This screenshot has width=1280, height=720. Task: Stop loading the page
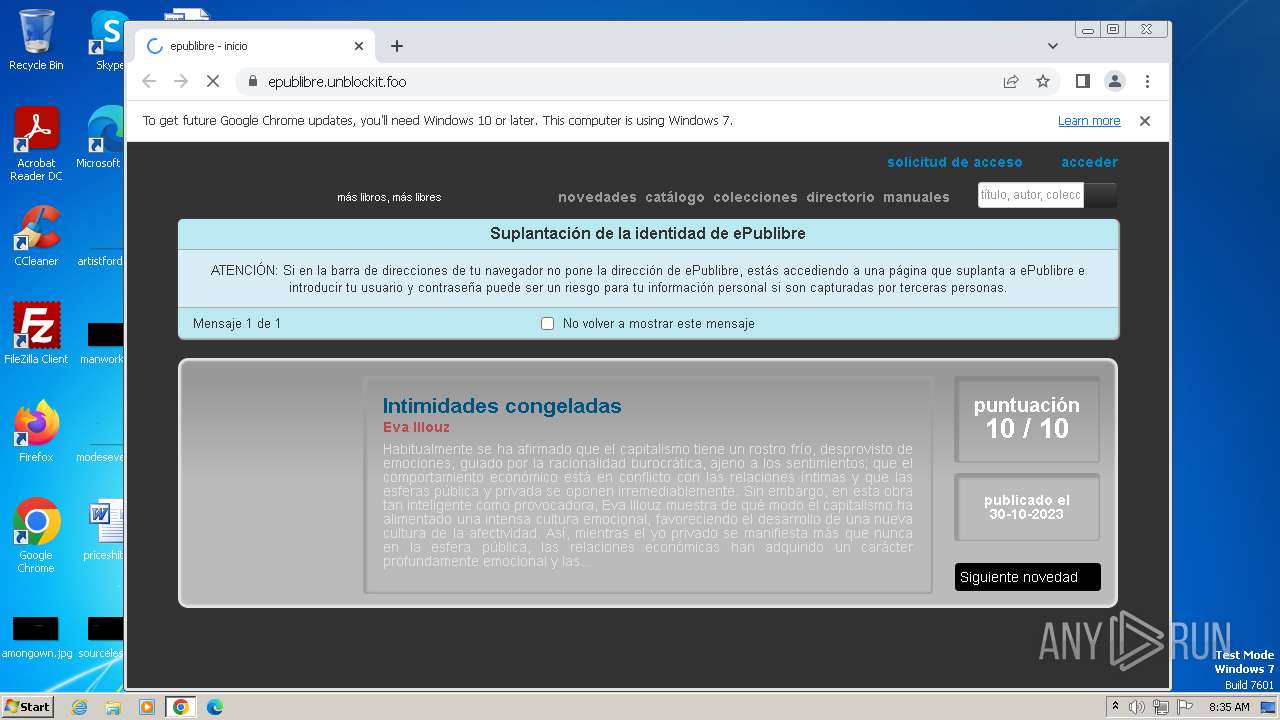tap(213, 81)
